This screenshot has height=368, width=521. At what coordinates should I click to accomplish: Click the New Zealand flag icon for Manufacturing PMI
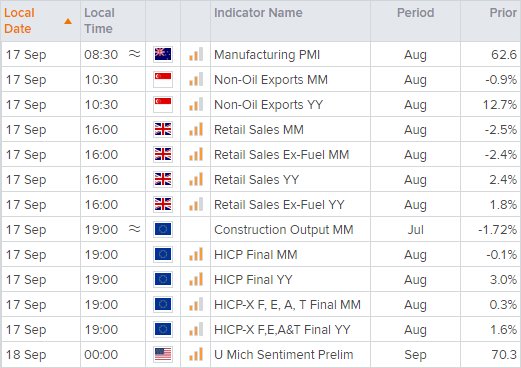coord(163,54)
